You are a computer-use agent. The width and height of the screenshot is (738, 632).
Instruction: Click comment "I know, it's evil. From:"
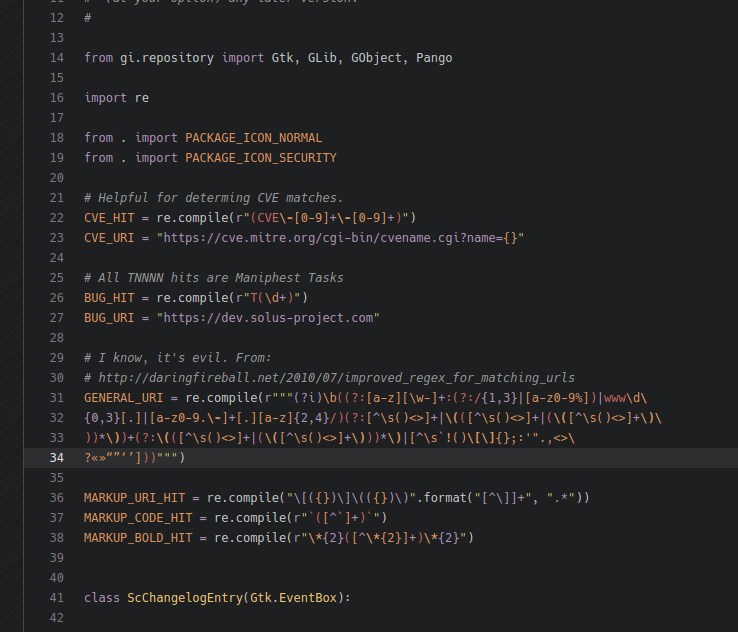point(177,358)
